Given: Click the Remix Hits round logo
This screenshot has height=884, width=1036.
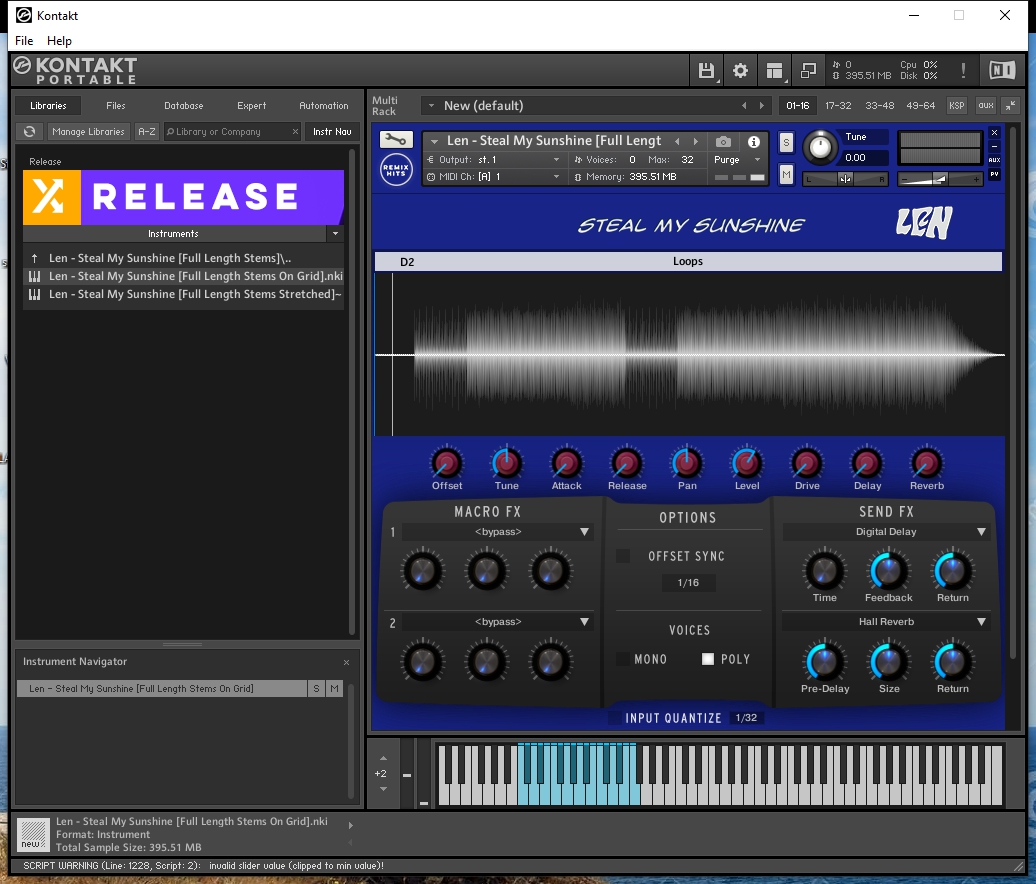Looking at the screenshot, I should 396,170.
